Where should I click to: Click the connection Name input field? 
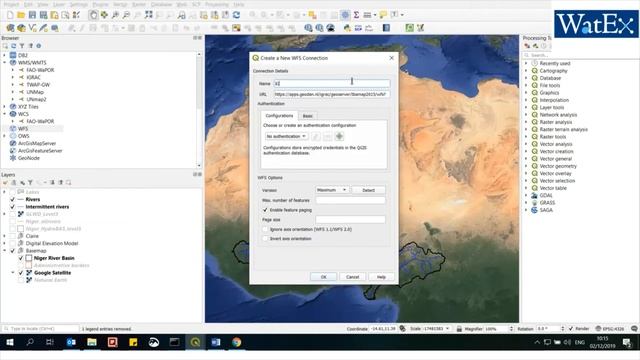(331, 83)
